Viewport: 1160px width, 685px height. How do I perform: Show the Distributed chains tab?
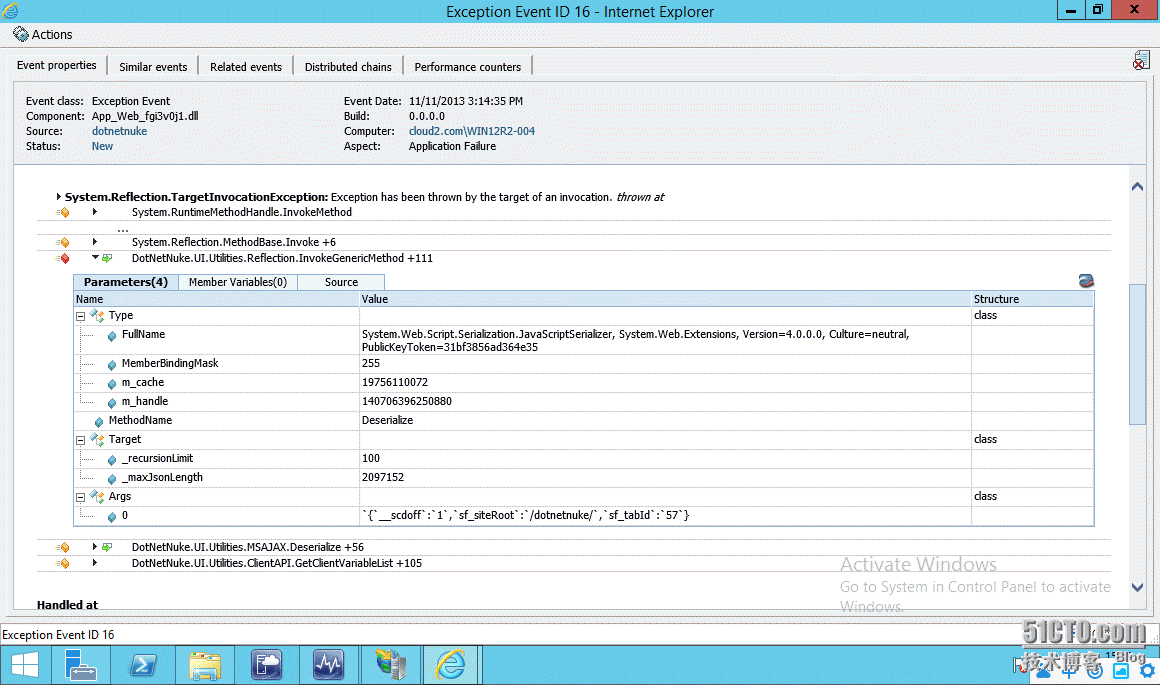coord(348,67)
